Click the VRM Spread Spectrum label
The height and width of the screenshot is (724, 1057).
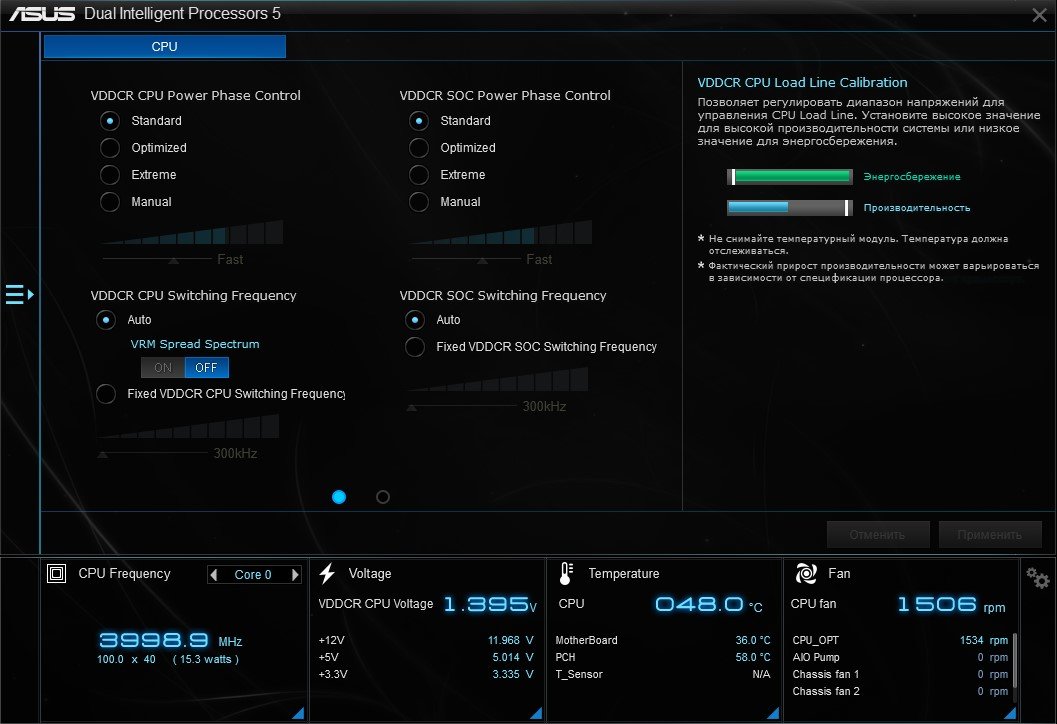click(x=195, y=344)
